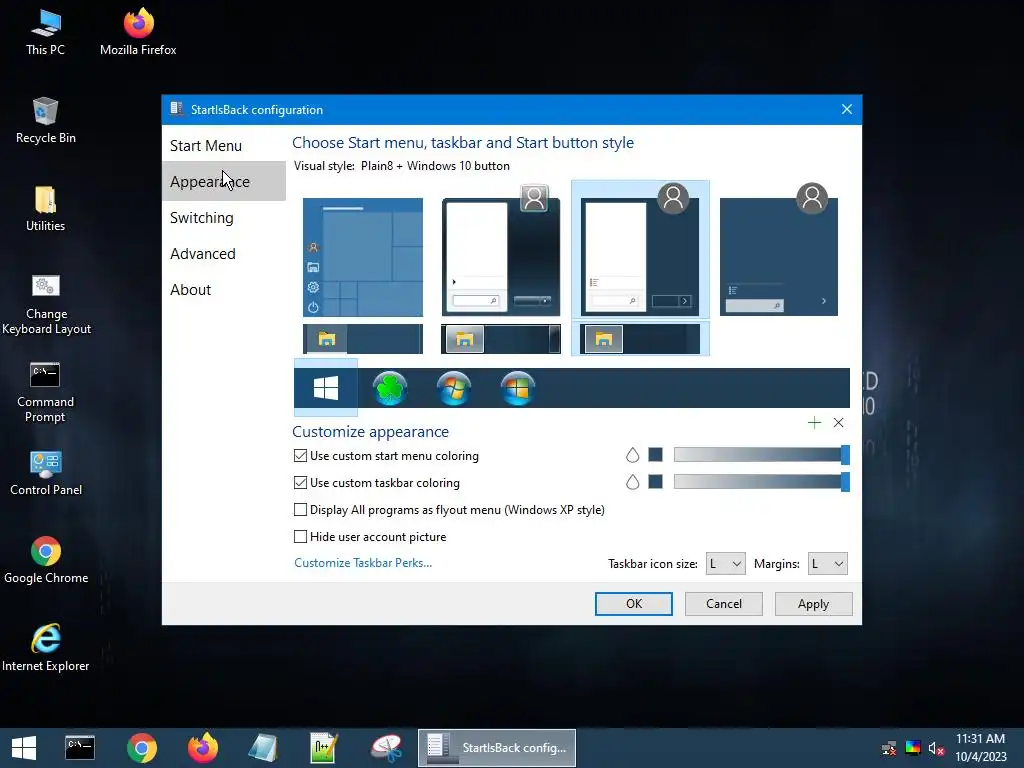Image resolution: width=1024 pixels, height=768 pixels.
Task: Select second glossy taskbar style thumbnail
Action: tap(501, 339)
